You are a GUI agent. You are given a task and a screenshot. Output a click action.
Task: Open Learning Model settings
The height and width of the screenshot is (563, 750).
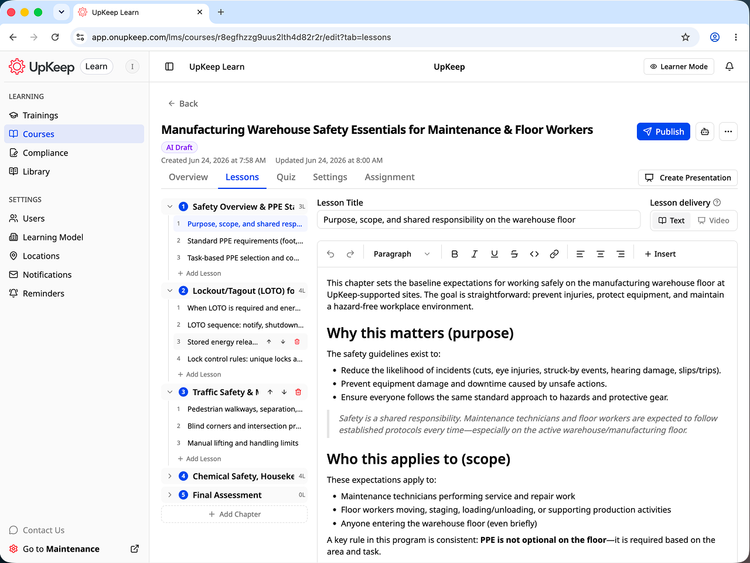[x=74, y=237]
